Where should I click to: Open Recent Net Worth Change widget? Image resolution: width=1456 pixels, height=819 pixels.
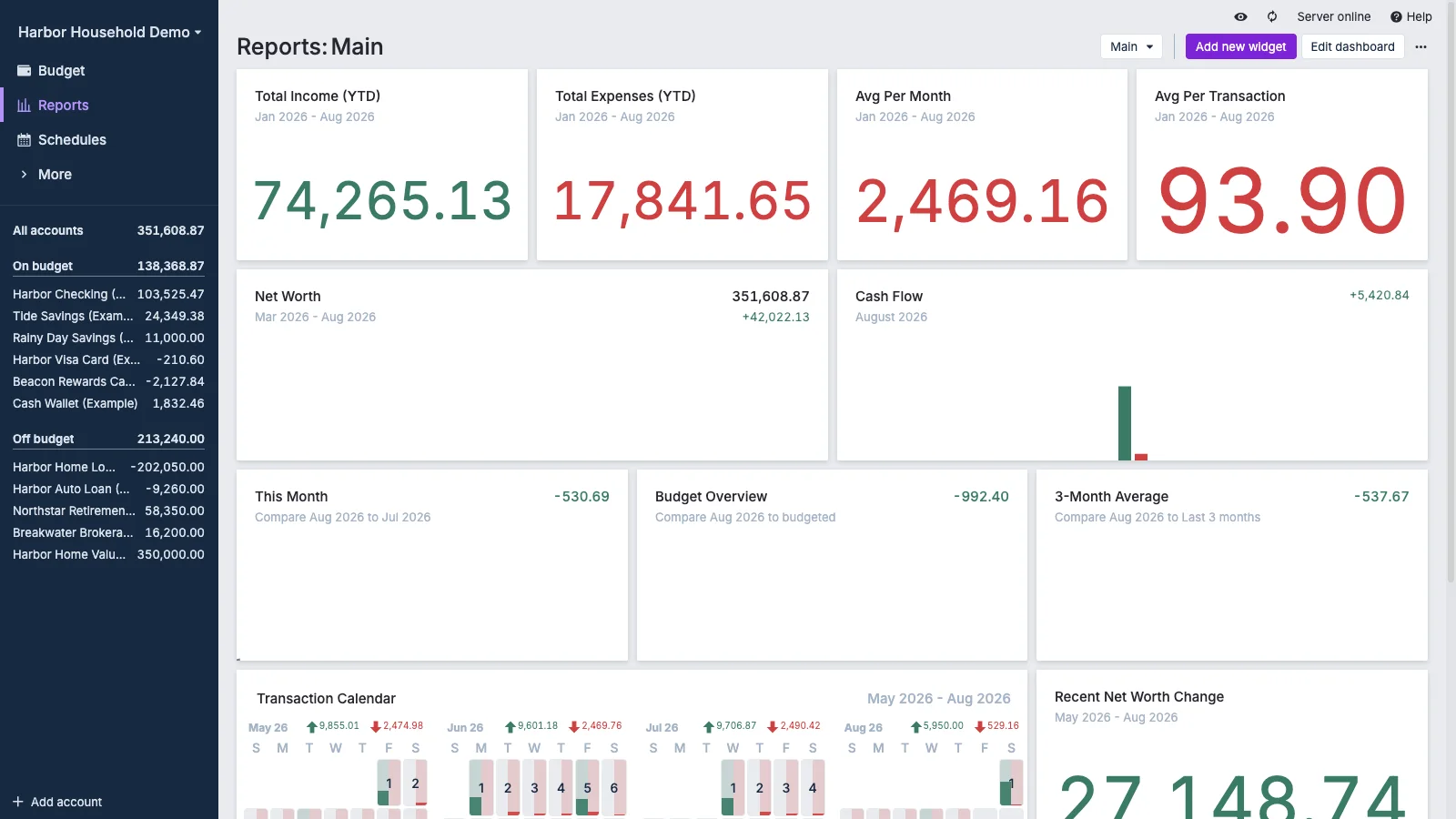[x=1232, y=744]
